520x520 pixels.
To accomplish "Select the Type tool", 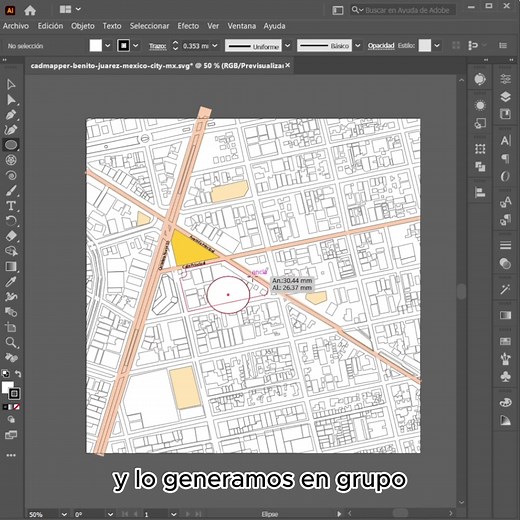I will [11, 206].
